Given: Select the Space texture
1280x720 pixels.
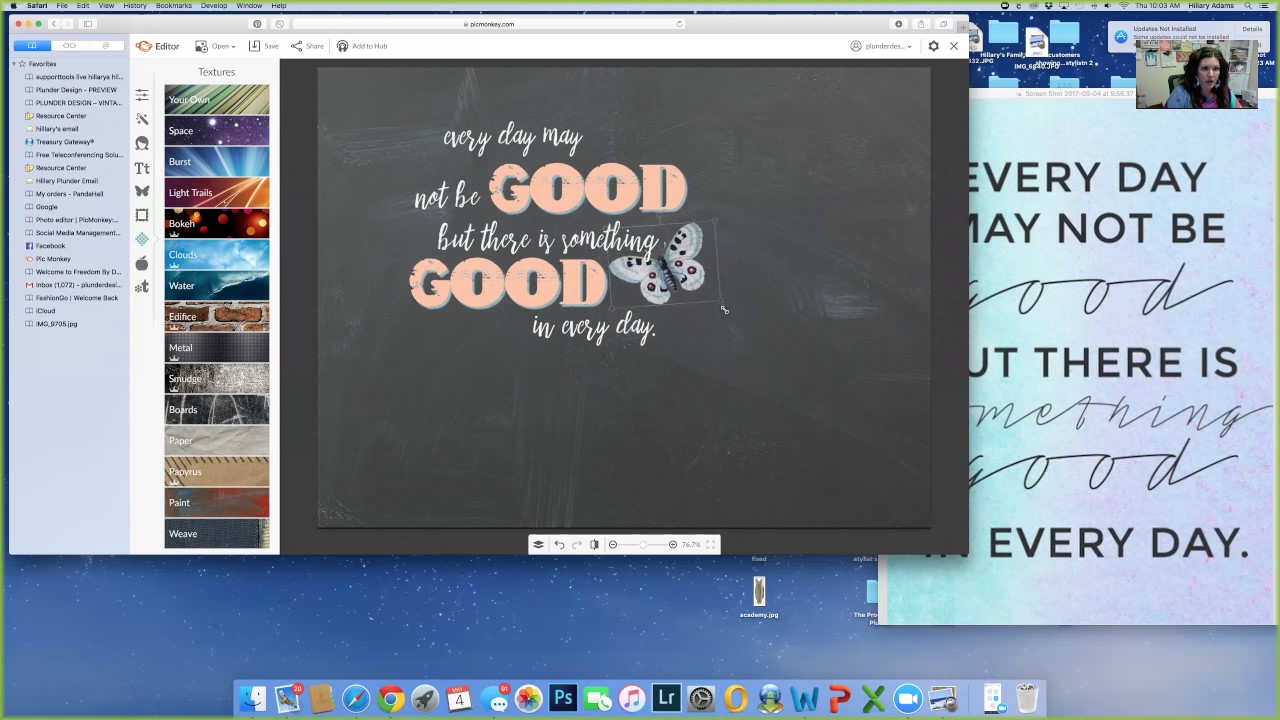Looking at the screenshot, I should [x=217, y=130].
